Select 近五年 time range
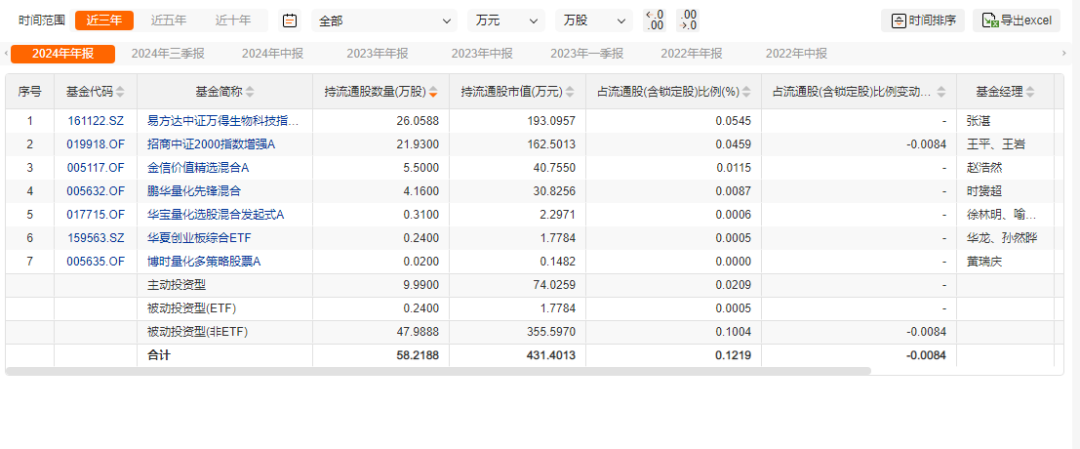 [169, 20]
